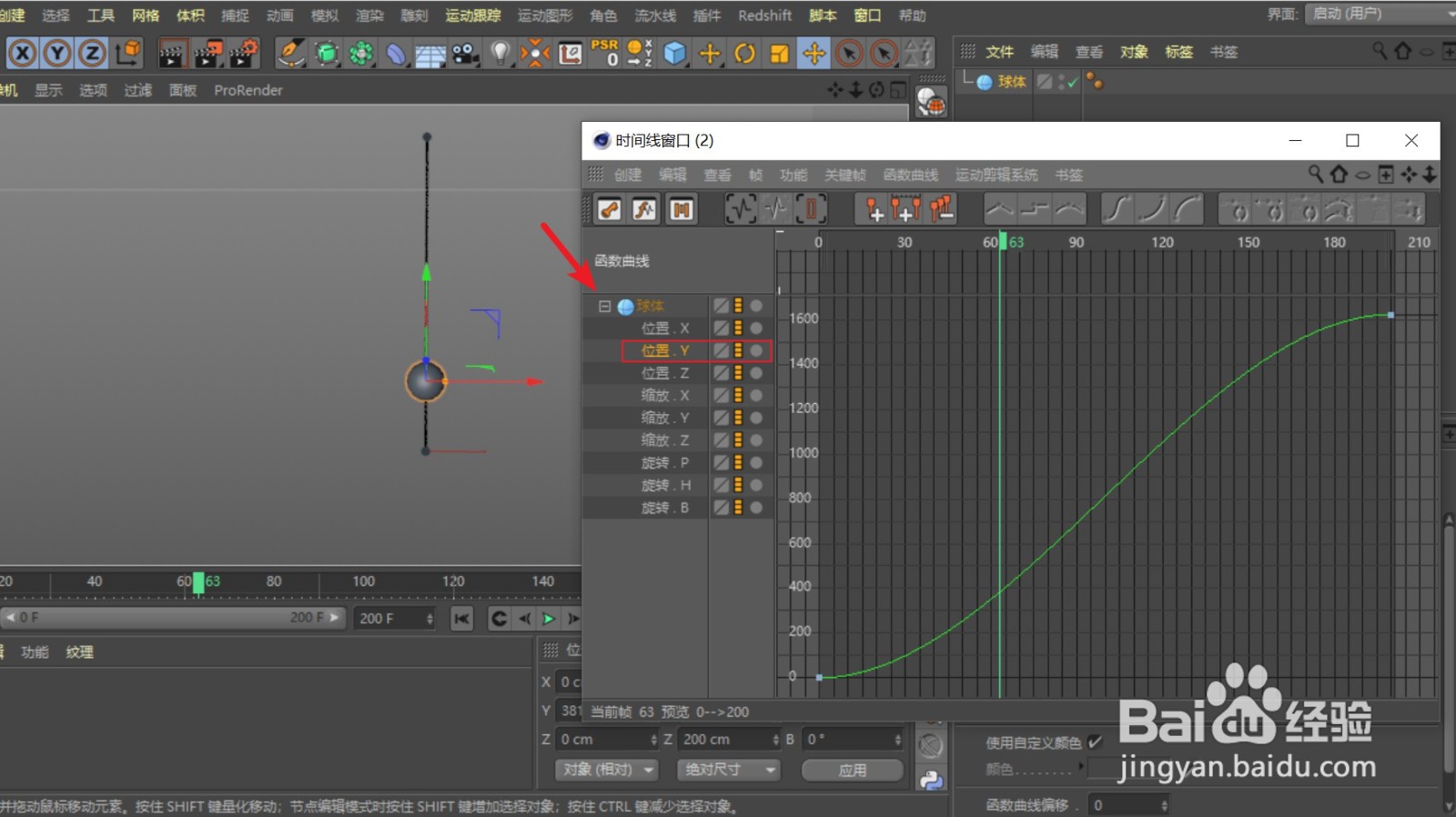Toggle the Y axis lock icon

click(x=57, y=54)
